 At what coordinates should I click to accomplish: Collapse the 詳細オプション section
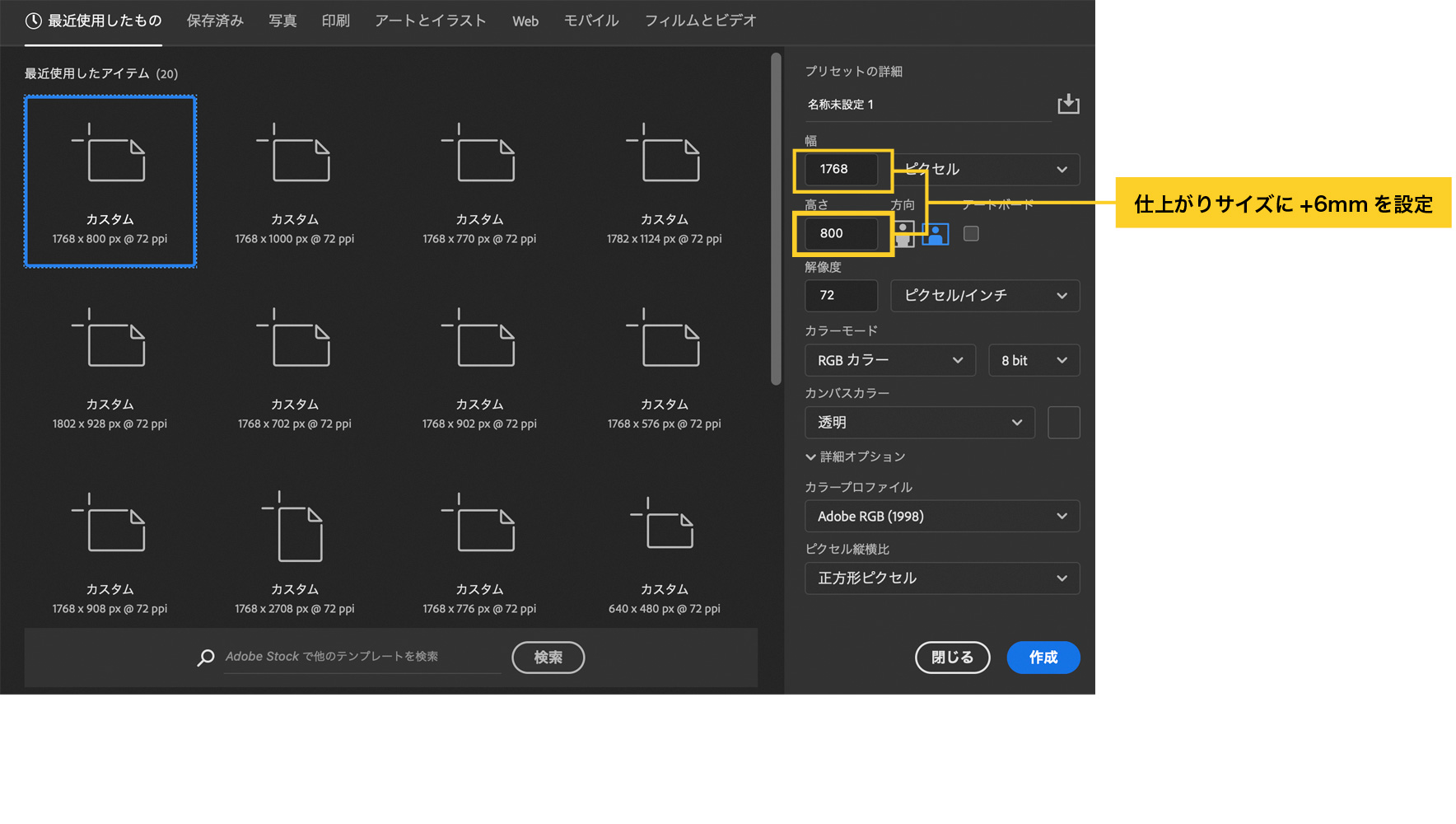(x=856, y=456)
